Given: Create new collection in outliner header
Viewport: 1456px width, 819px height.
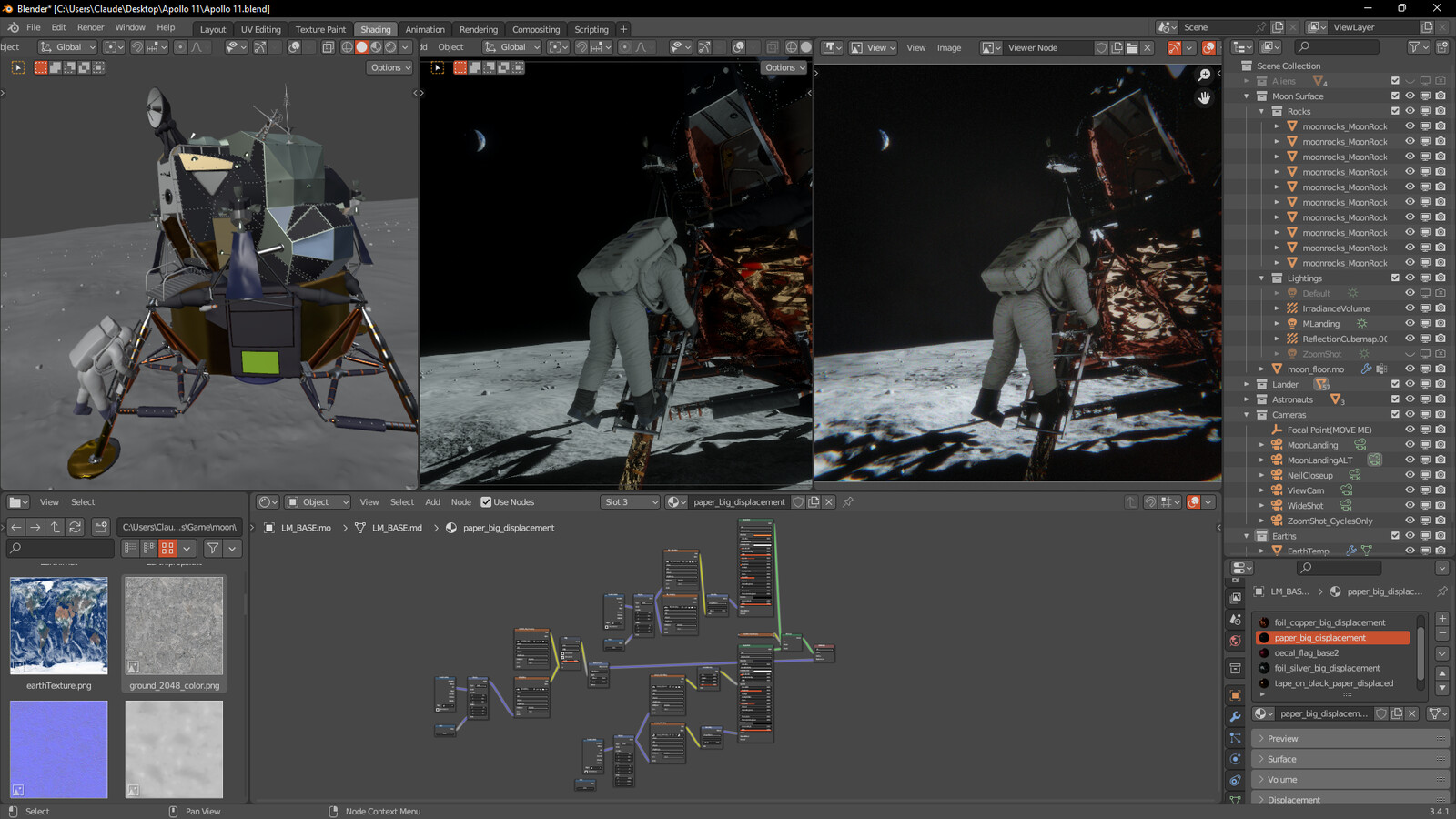Looking at the screenshot, I should coord(1441,47).
